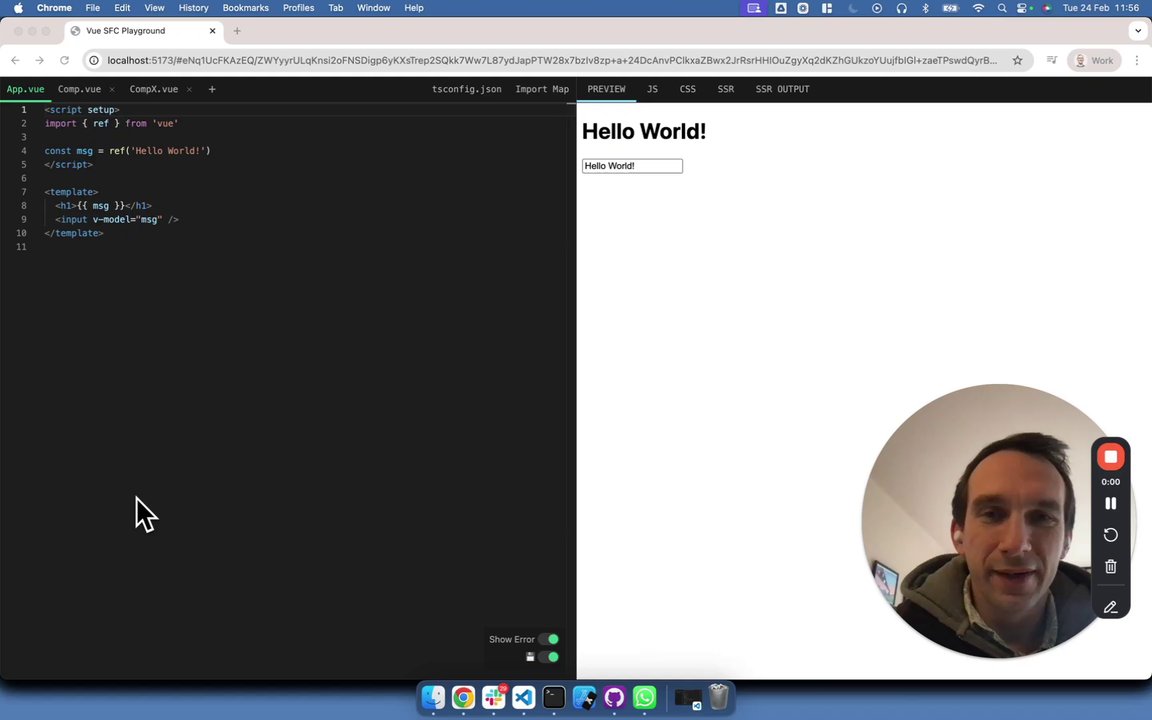Open the Window menu
Image resolution: width=1152 pixels, height=720 pixels.
(x=373, y=8)
